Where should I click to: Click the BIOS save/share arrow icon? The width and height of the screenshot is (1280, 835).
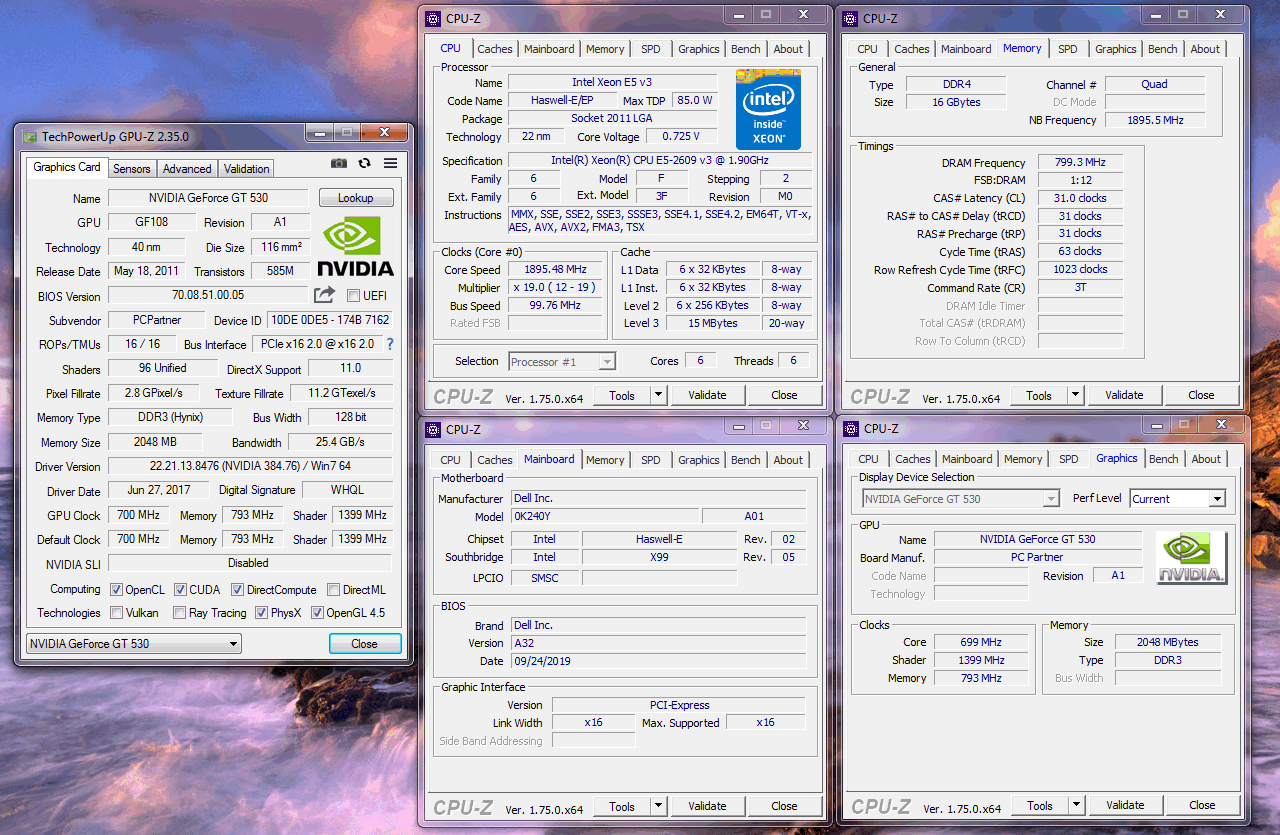point(324,295)
